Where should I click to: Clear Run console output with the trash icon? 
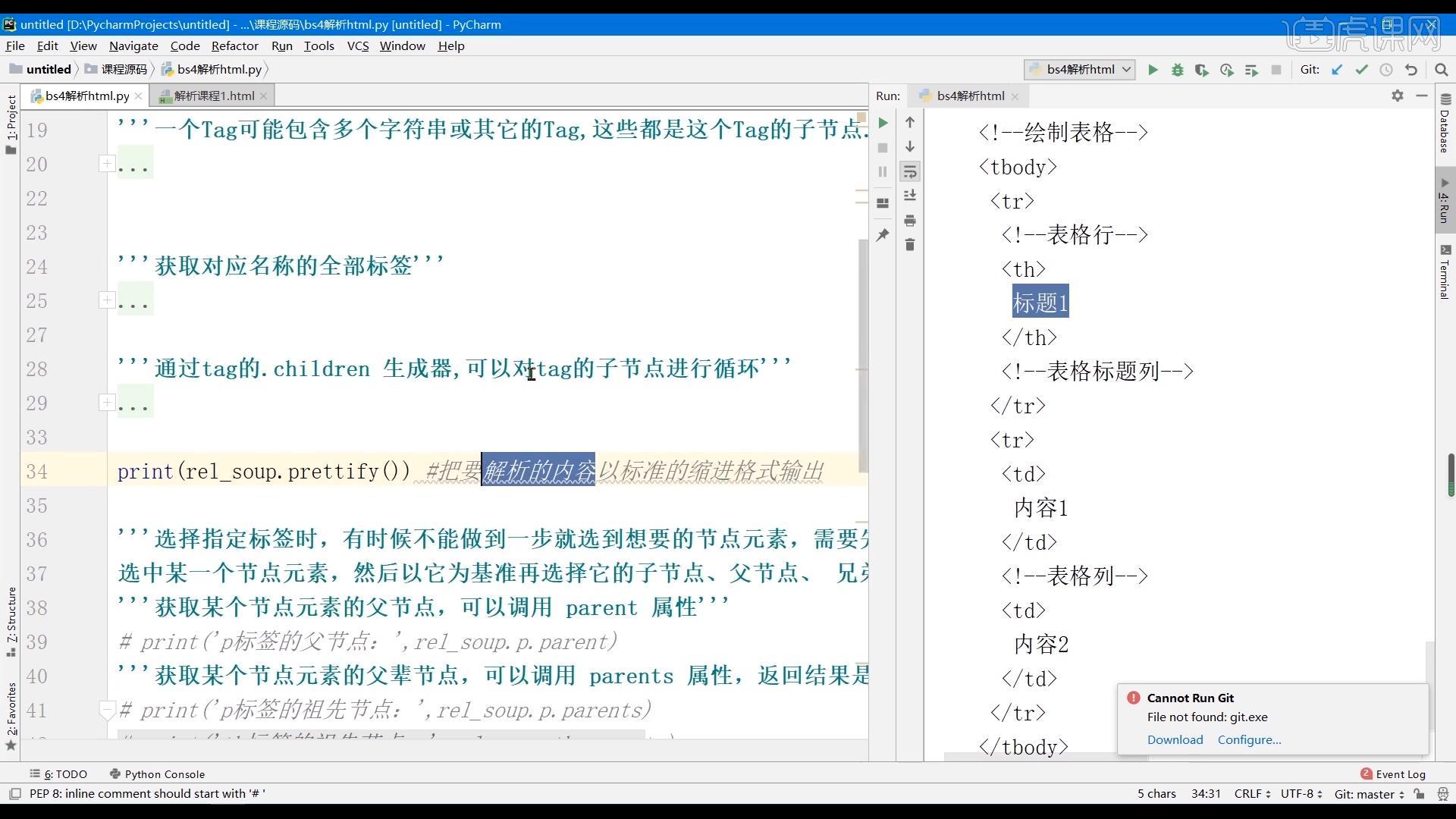pos(910,245)
